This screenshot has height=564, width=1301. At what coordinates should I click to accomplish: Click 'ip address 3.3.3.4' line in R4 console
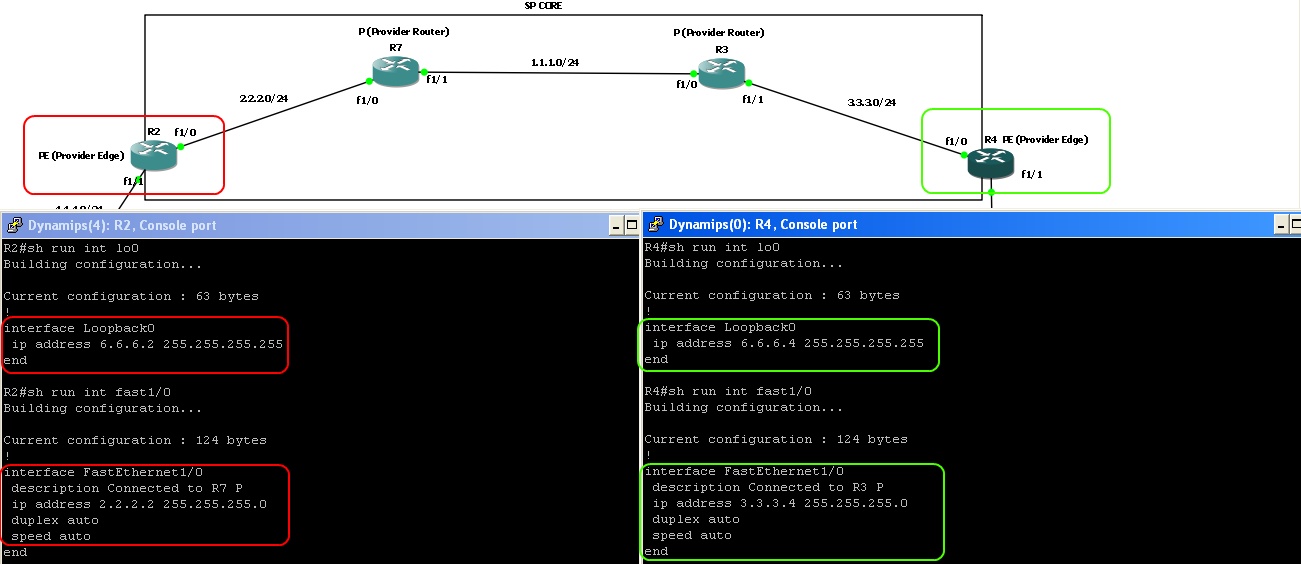pos(780,503)
